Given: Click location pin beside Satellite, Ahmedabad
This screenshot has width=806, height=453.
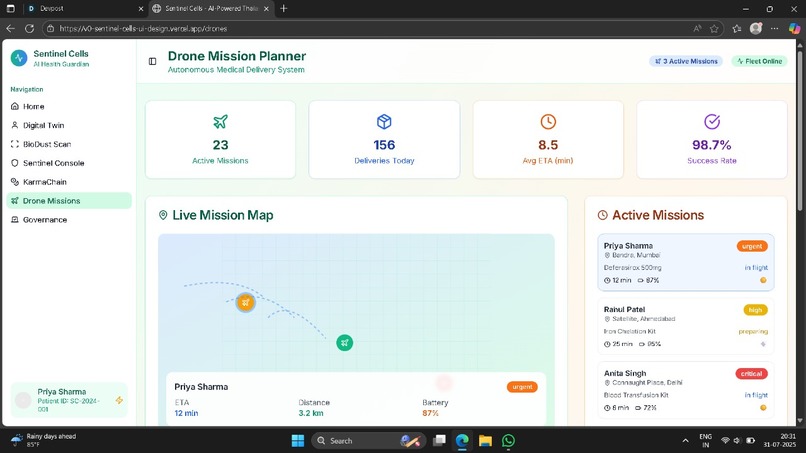Looking at the screenshot, I should click(607, 319).
